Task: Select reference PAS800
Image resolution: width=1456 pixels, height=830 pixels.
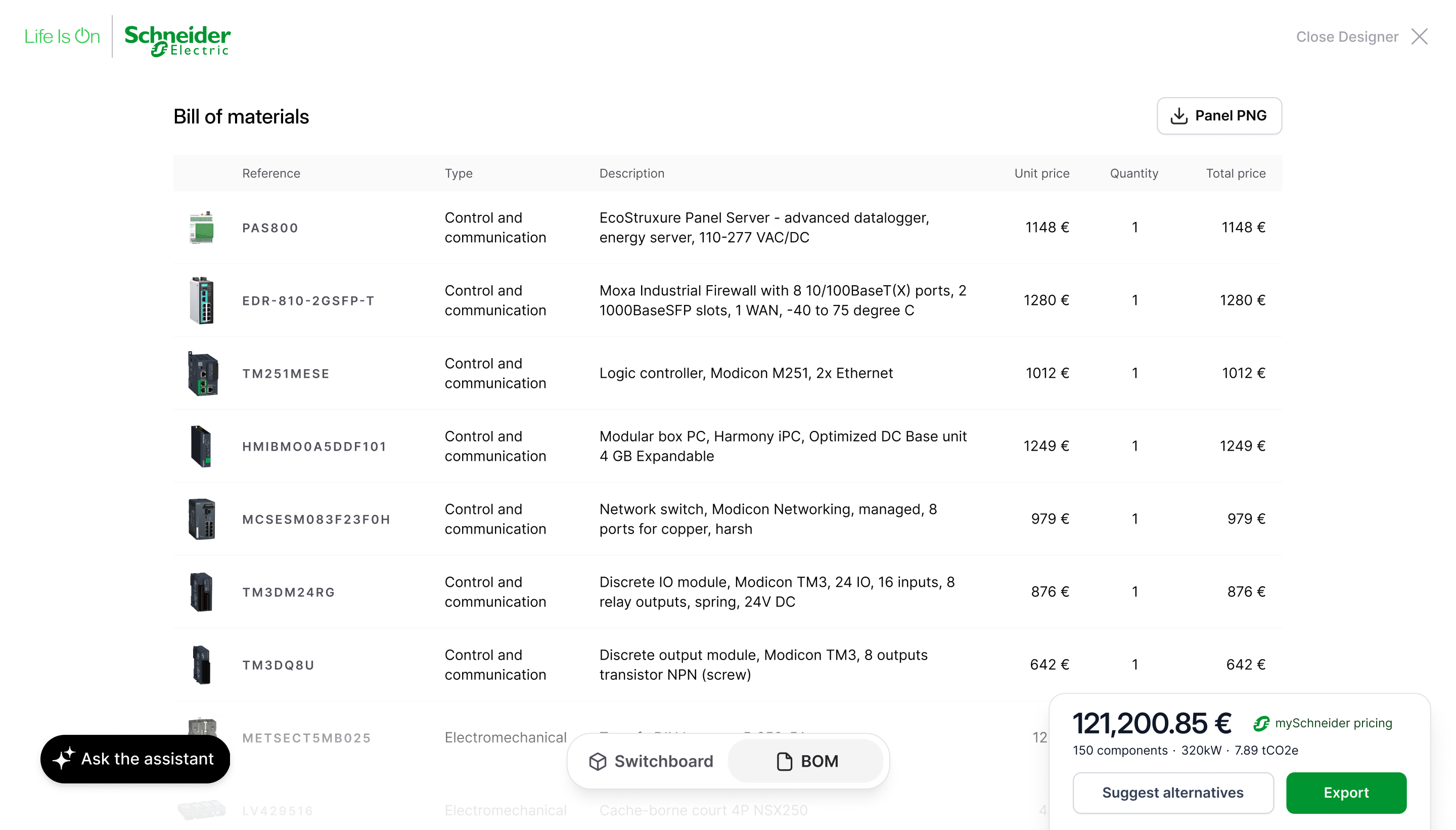Action: (x=270, y=228)
